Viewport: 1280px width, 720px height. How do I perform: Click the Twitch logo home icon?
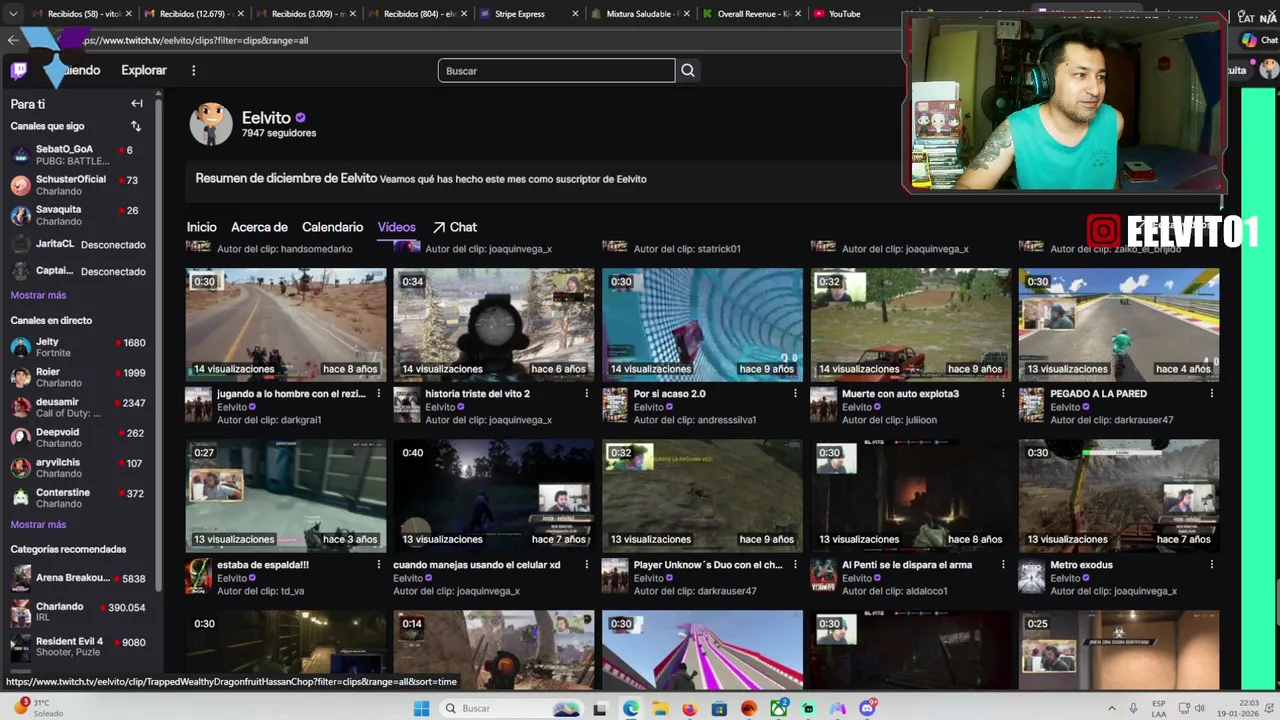point(19,70)
